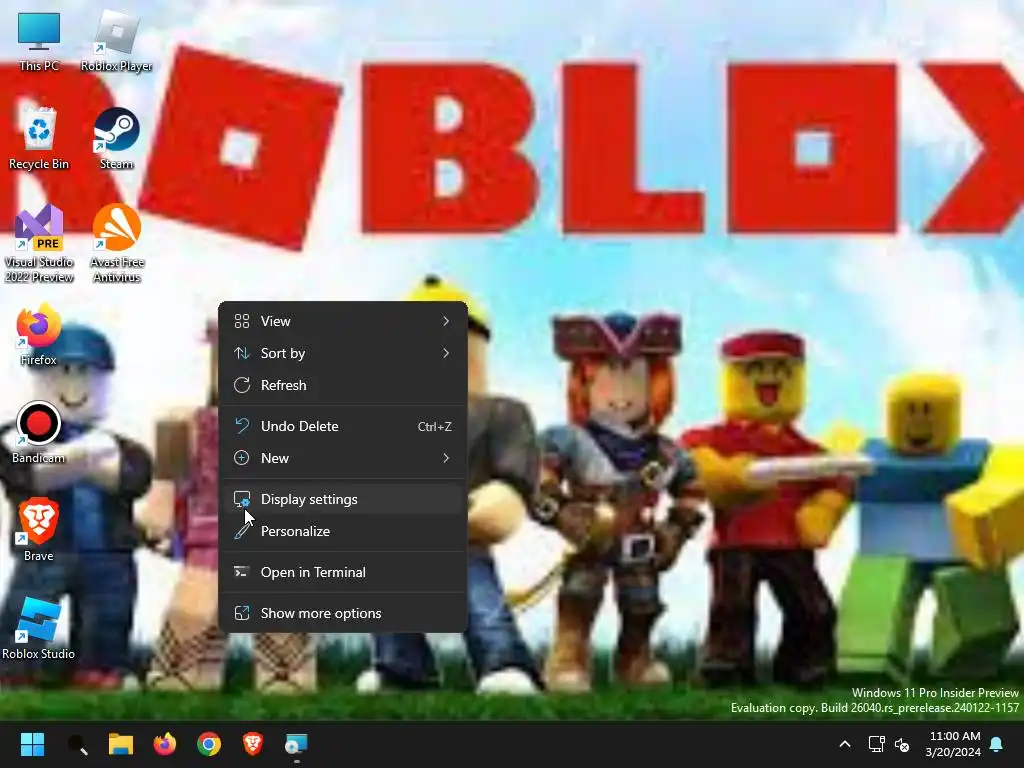1024x768 pixels.
Task: Open the This PC desktop icon
Action: pos(39,40)
